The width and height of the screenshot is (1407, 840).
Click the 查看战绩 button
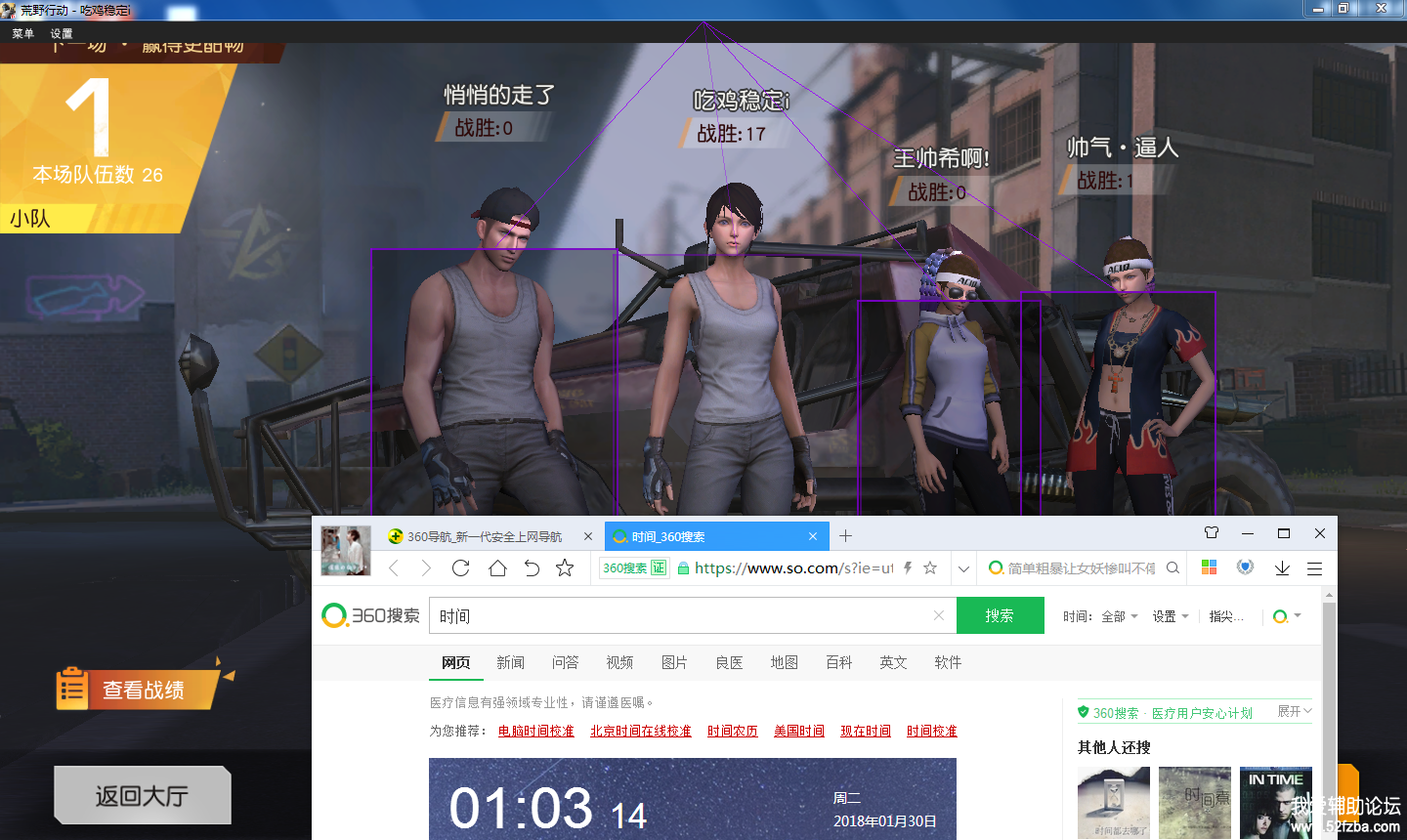[142, 690]
